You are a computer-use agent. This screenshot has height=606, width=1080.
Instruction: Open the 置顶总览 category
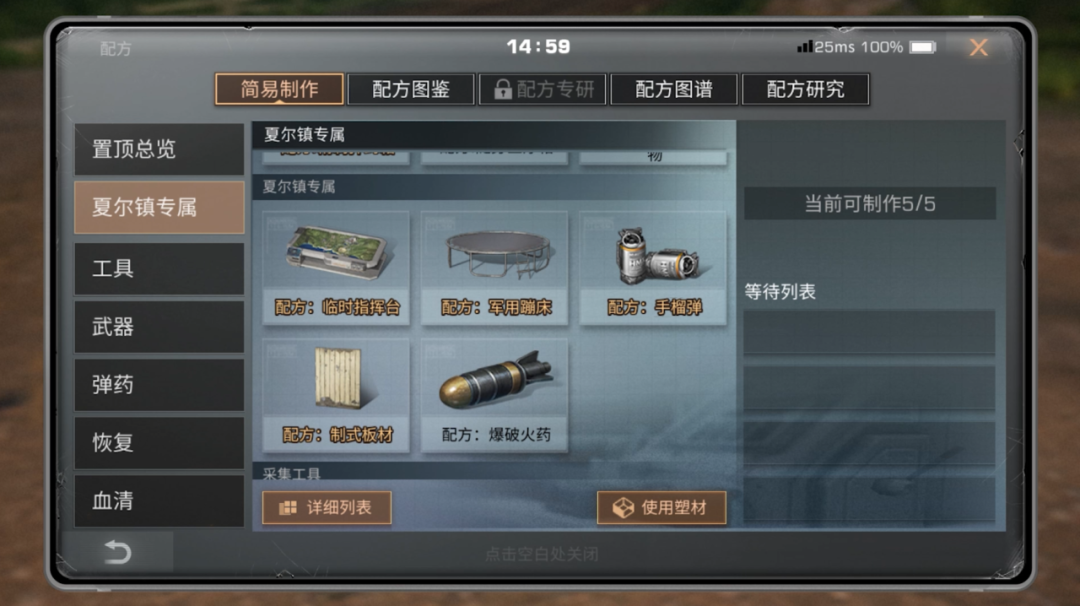pos(159,149)
